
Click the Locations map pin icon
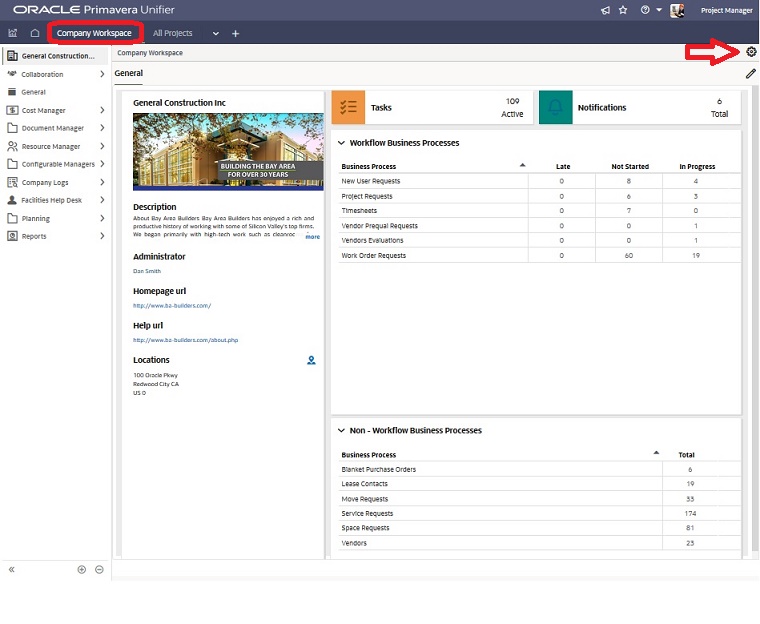[311, 360]
